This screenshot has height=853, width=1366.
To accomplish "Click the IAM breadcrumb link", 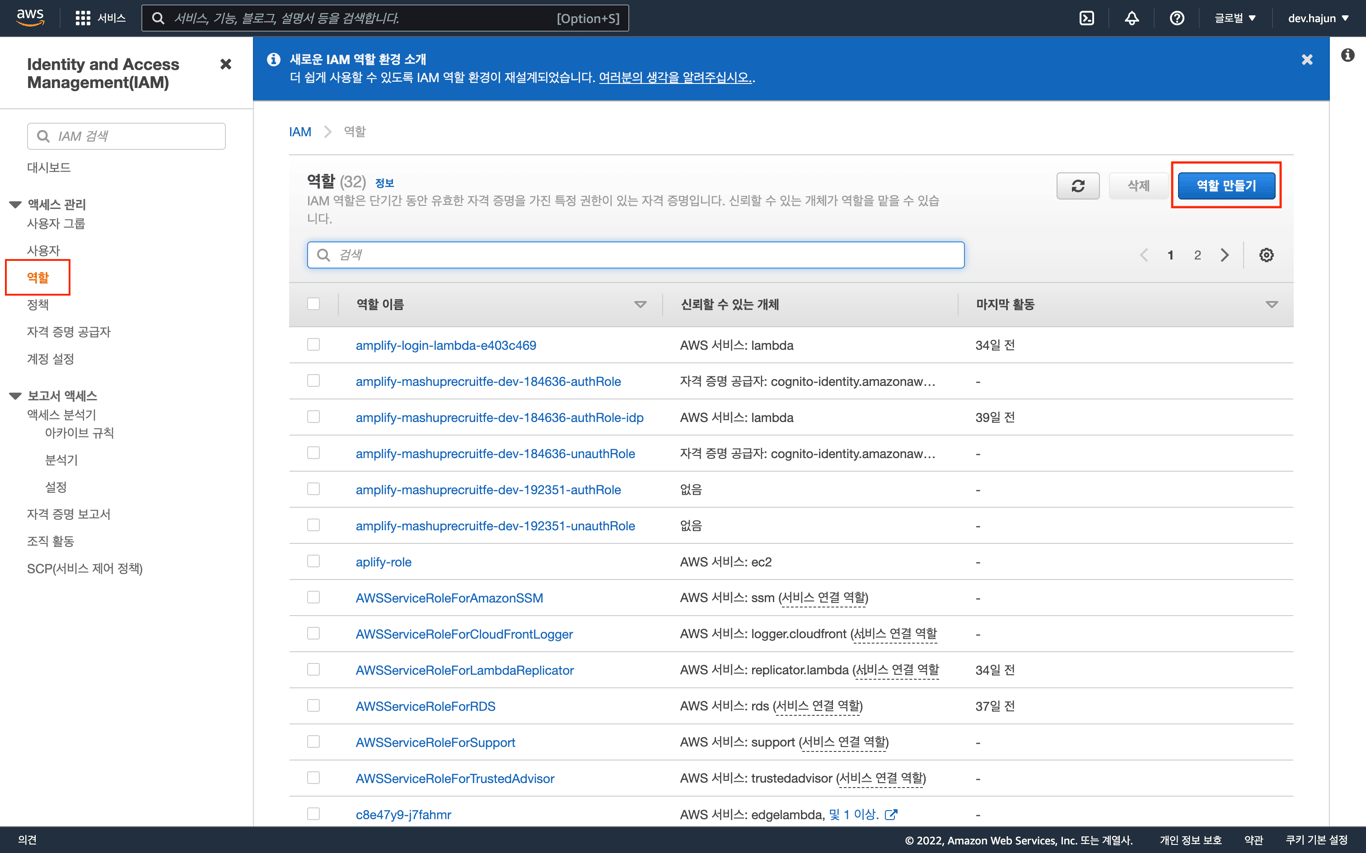I will click(x=300, y=132).
